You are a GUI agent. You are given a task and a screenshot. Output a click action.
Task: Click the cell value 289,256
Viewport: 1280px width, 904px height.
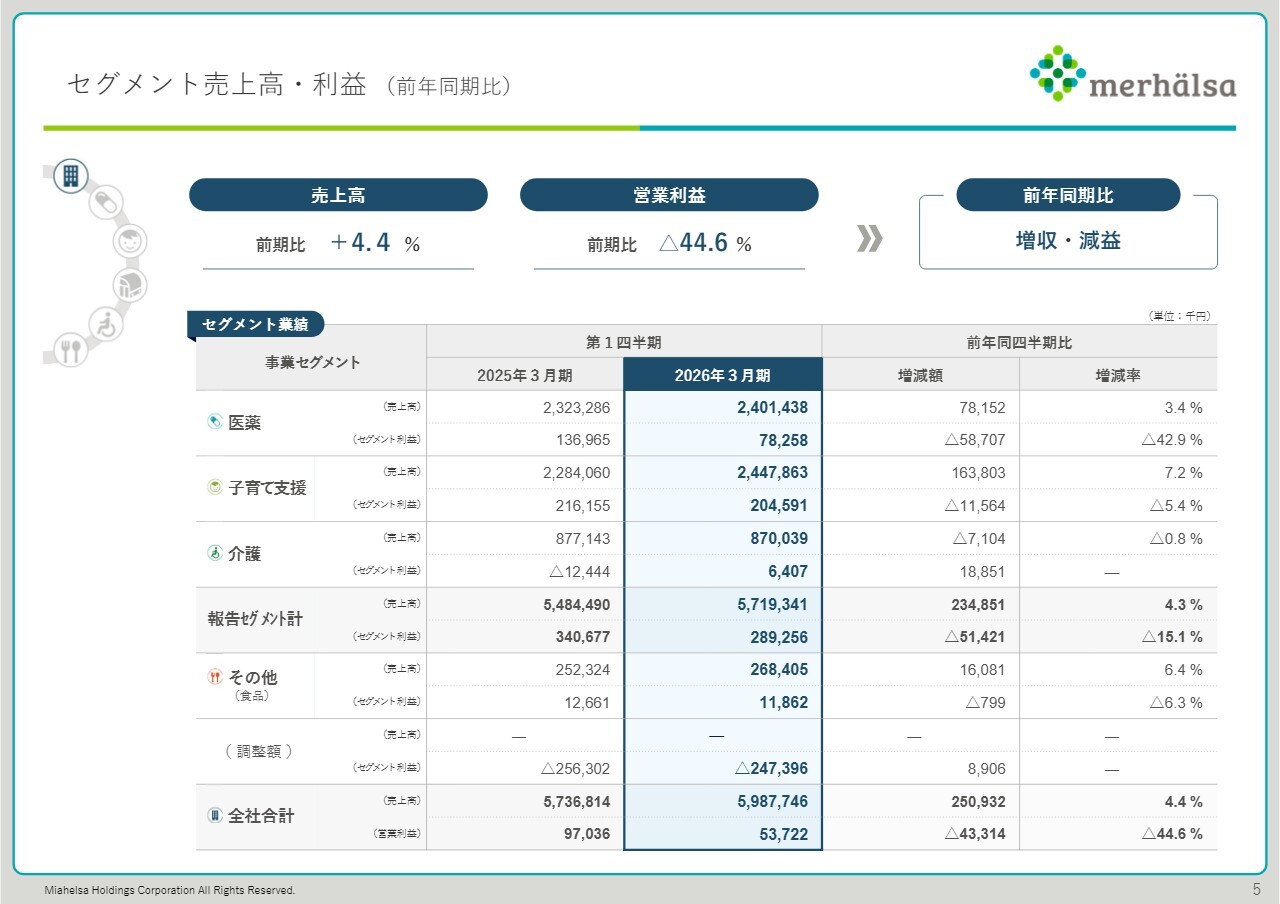tap(779, 637)
